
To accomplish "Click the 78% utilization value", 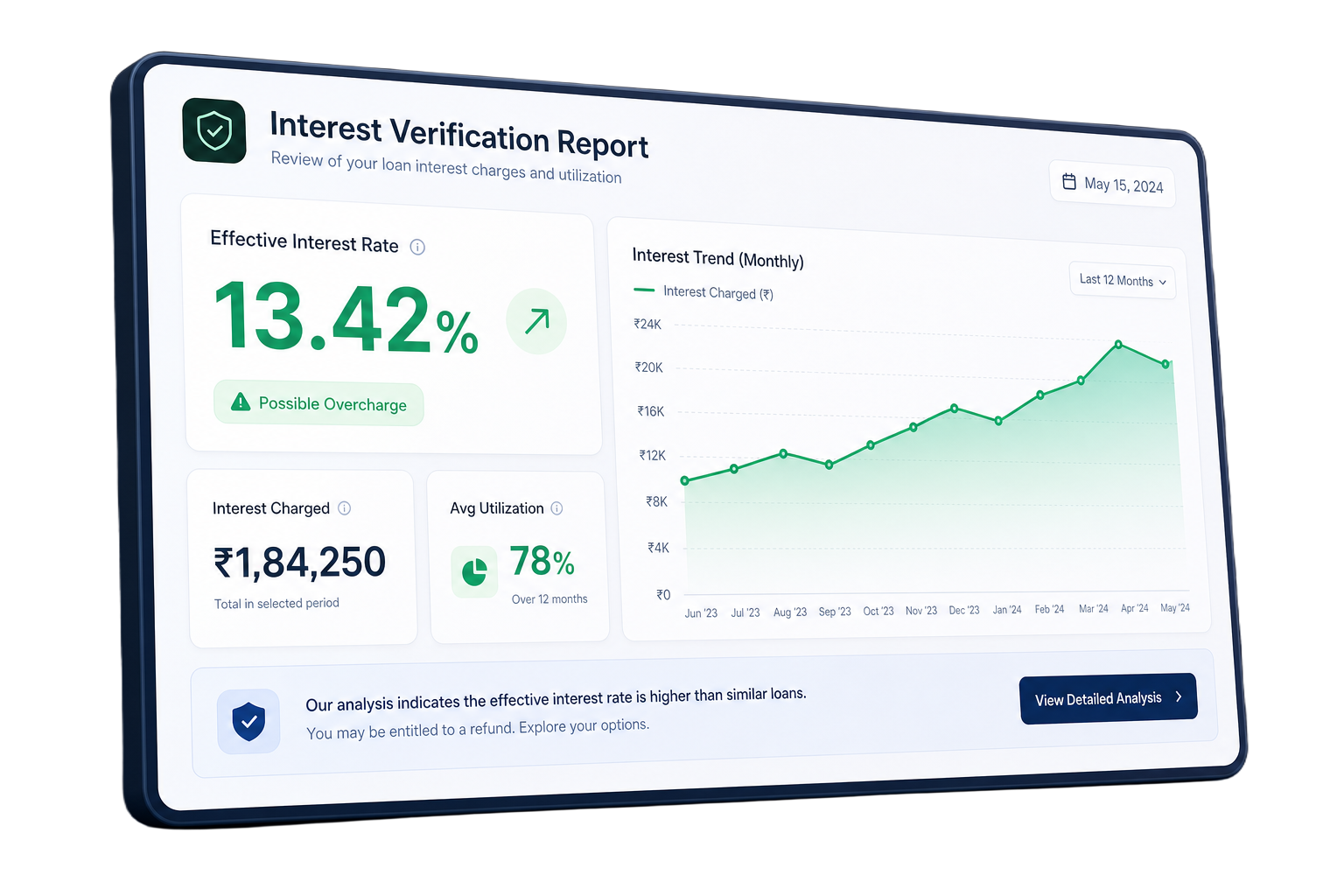I will click(x=542, y=562).
